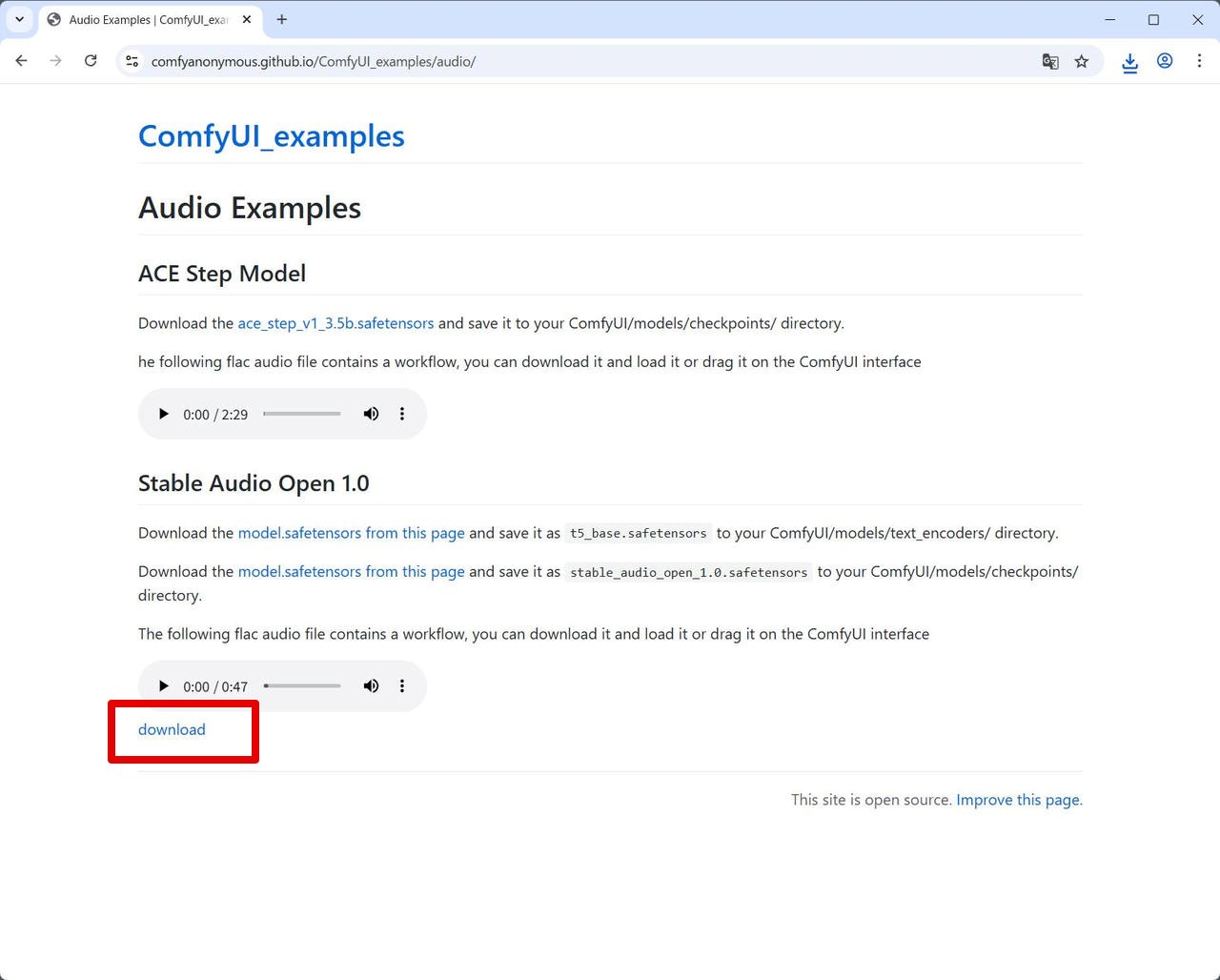
Task: Click stable_audio_open_1.0.safetensors code text
Action: 688,572
